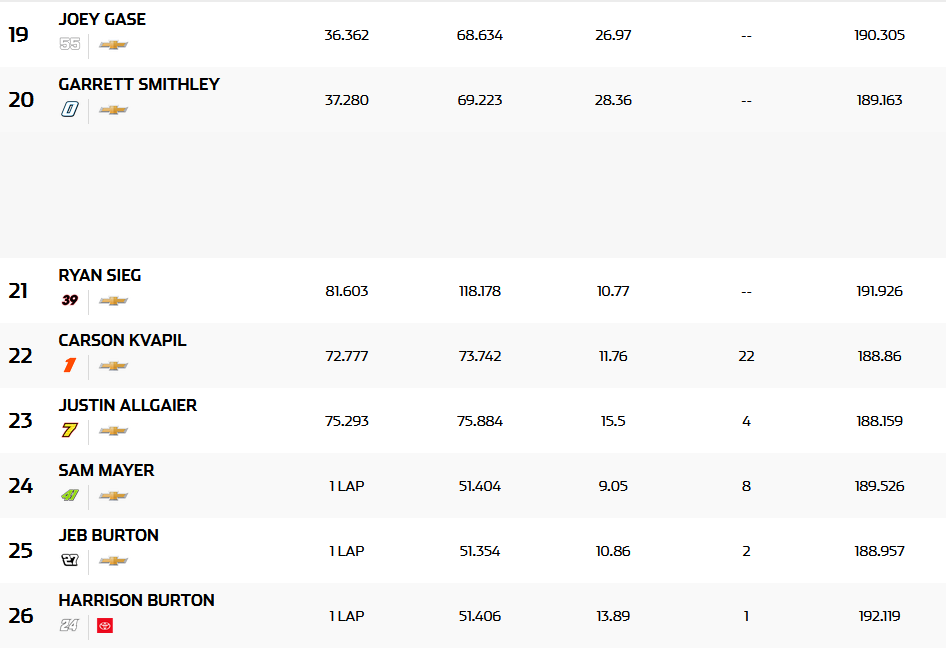
Task: Click the Chevrolet logo beside Sam Mayer
Action: pyautogui.click(x=113, y=496)
